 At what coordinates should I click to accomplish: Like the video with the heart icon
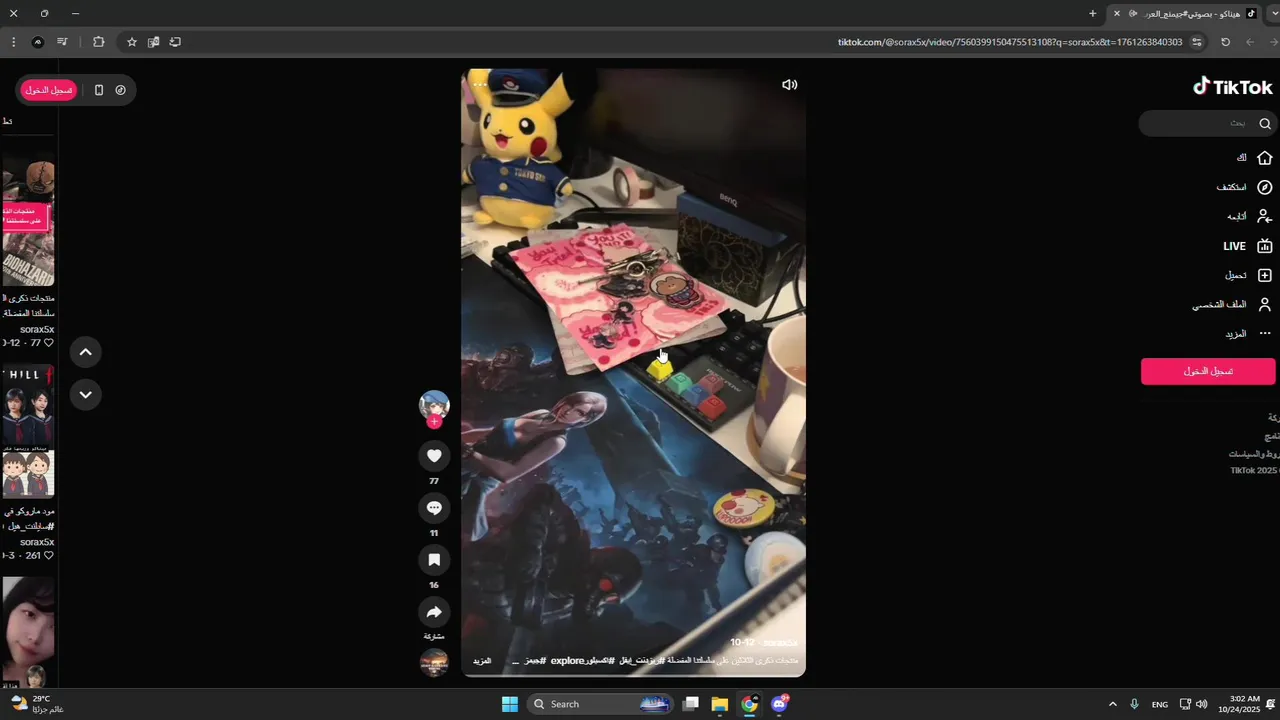pos(434,456)
